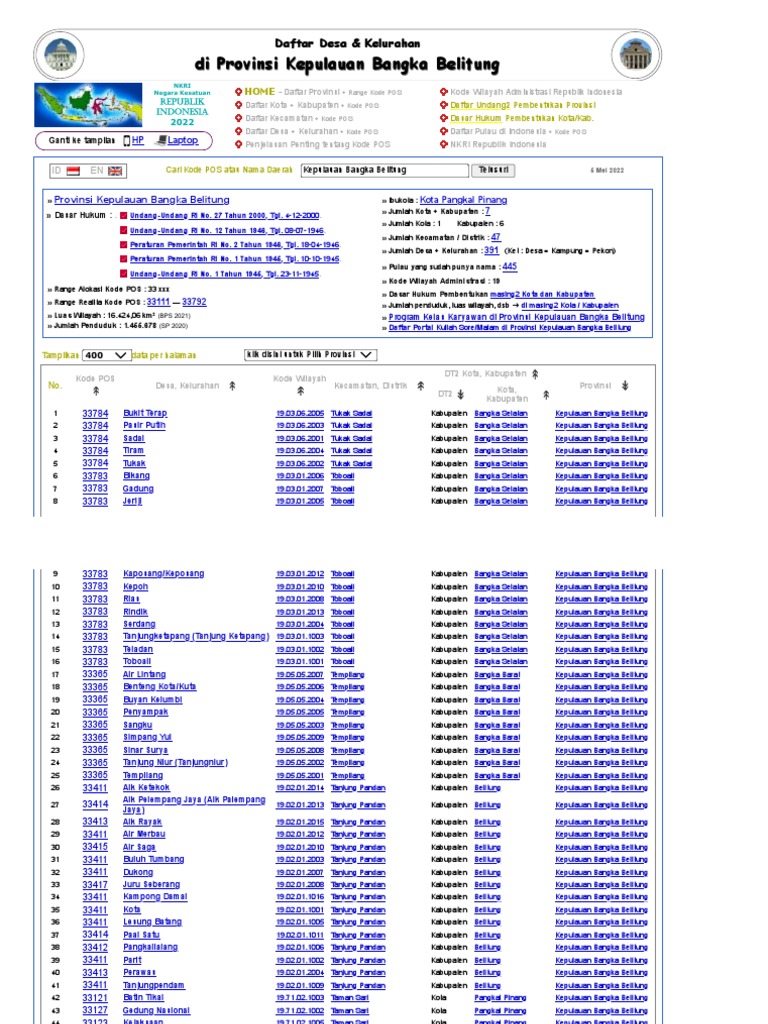Open Tanjung Pandan link in Kampong Damai row

pos(358,897)
